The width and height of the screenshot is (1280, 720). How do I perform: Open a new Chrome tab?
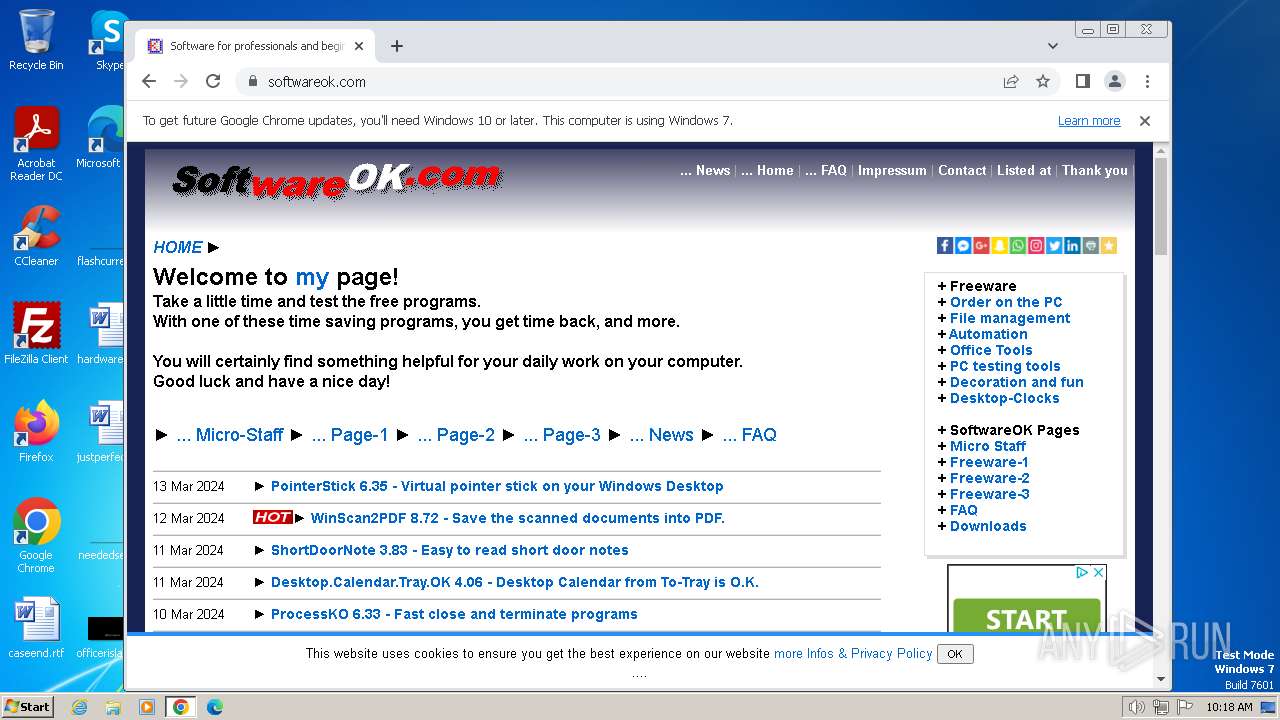point(397,46)
